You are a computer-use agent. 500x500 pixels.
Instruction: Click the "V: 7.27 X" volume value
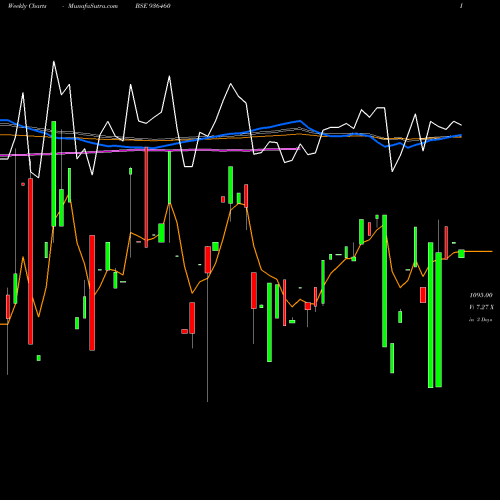[x=481, y=307]
